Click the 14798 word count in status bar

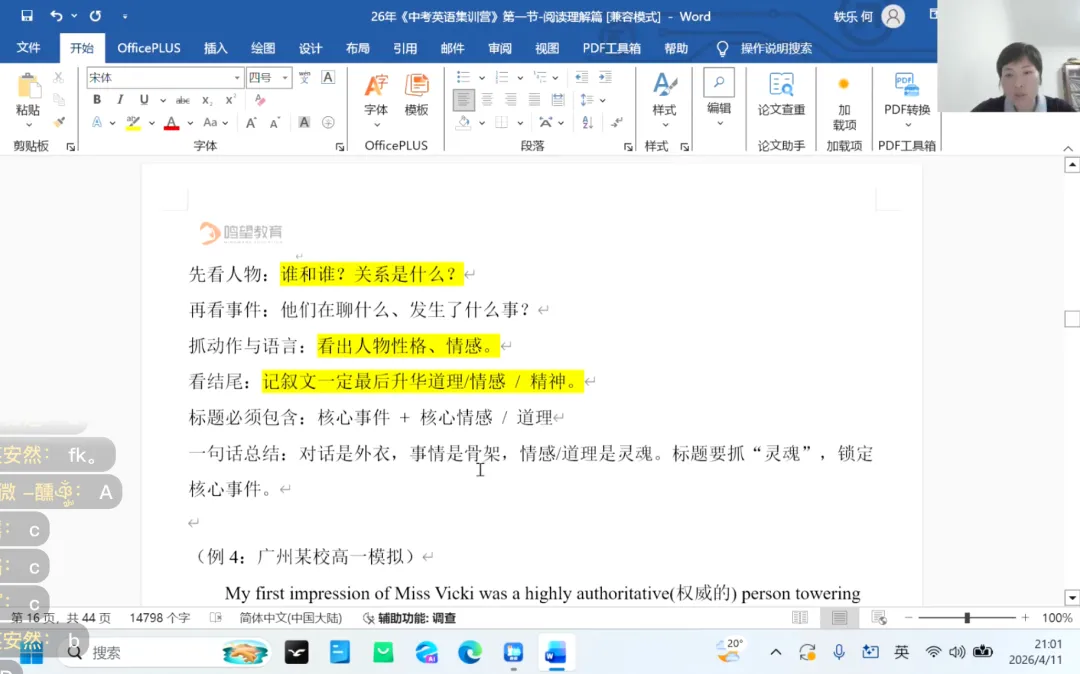point(158,617)
